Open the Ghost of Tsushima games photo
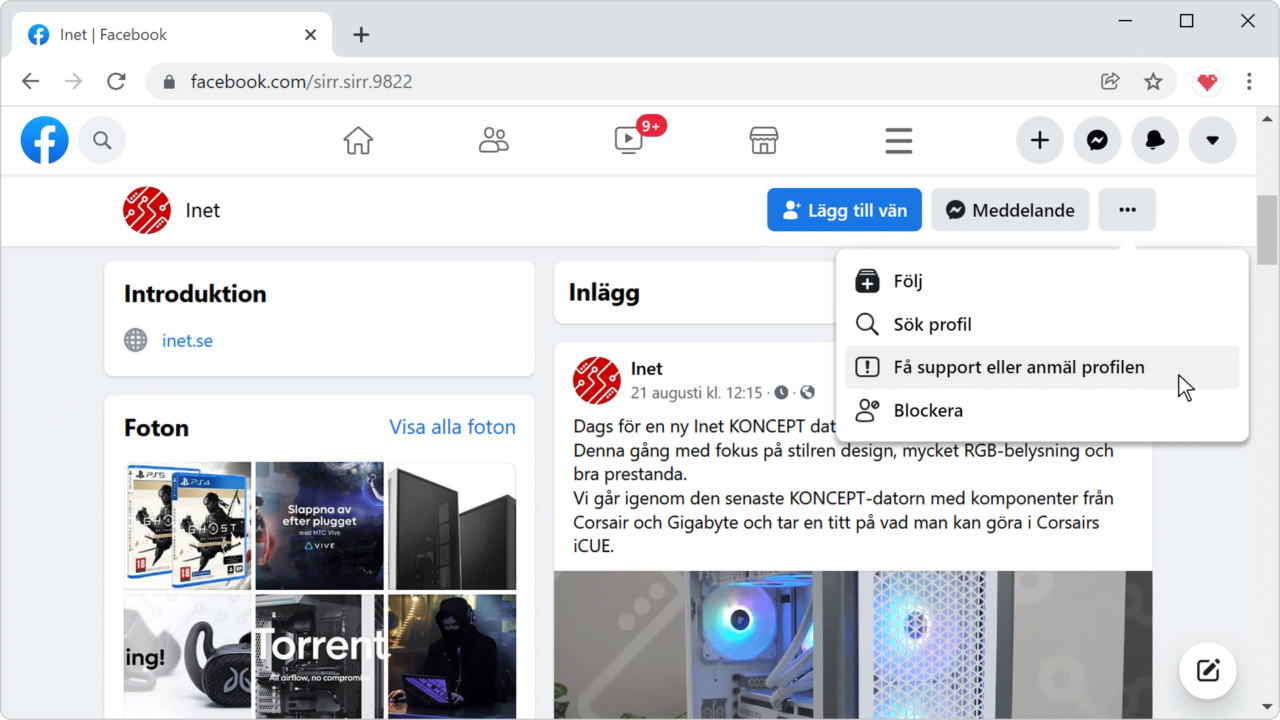This screenshot has height=720, width=1280. (187, 525)
